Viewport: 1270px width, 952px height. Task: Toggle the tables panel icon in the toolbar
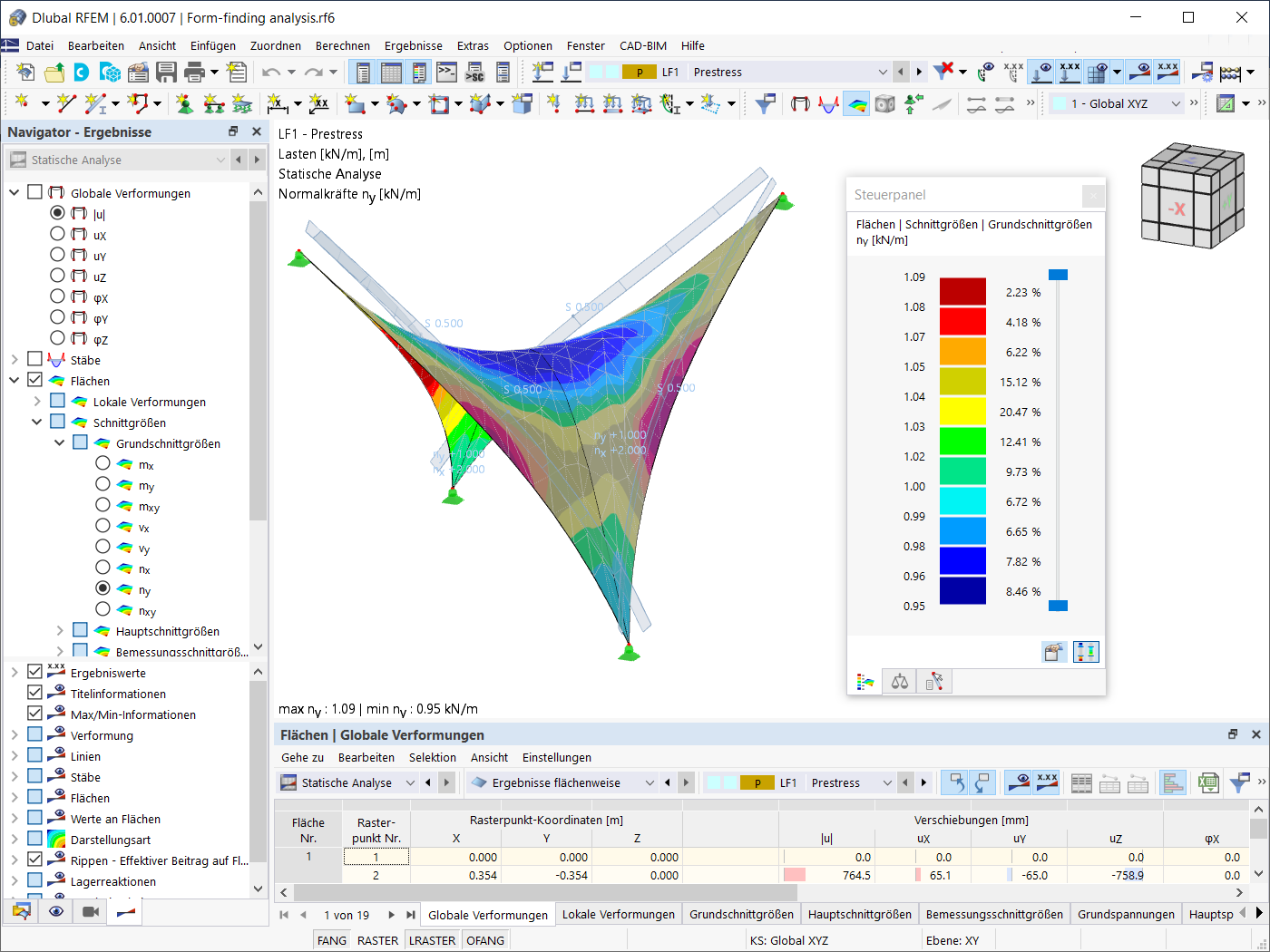[x=391, y=73]
